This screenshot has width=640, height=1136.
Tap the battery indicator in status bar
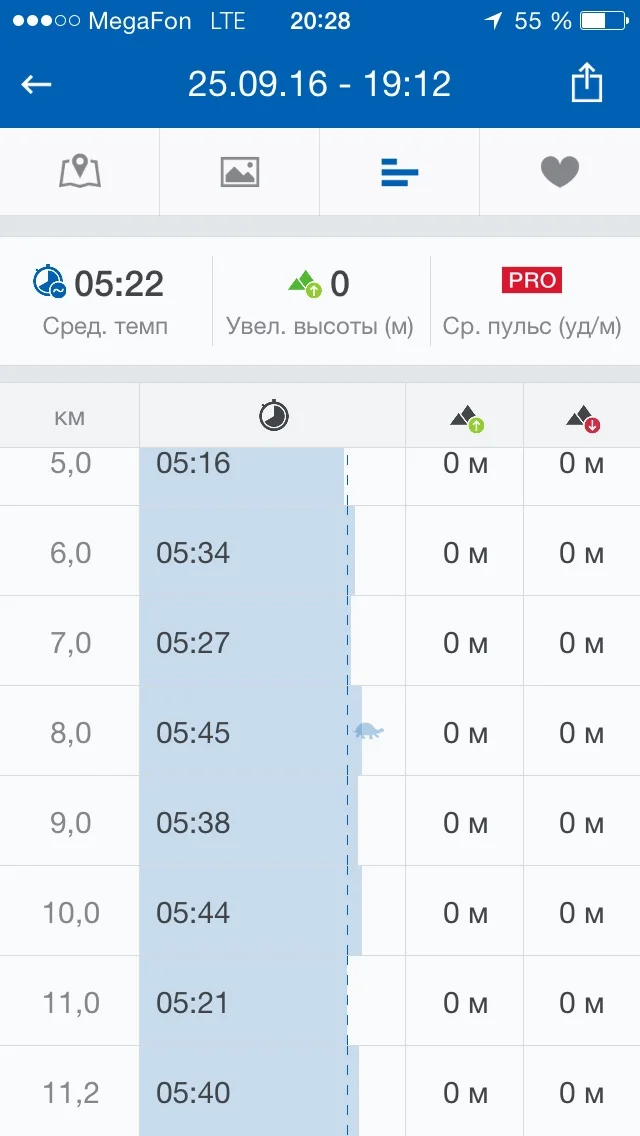click(x=606, y=20)
